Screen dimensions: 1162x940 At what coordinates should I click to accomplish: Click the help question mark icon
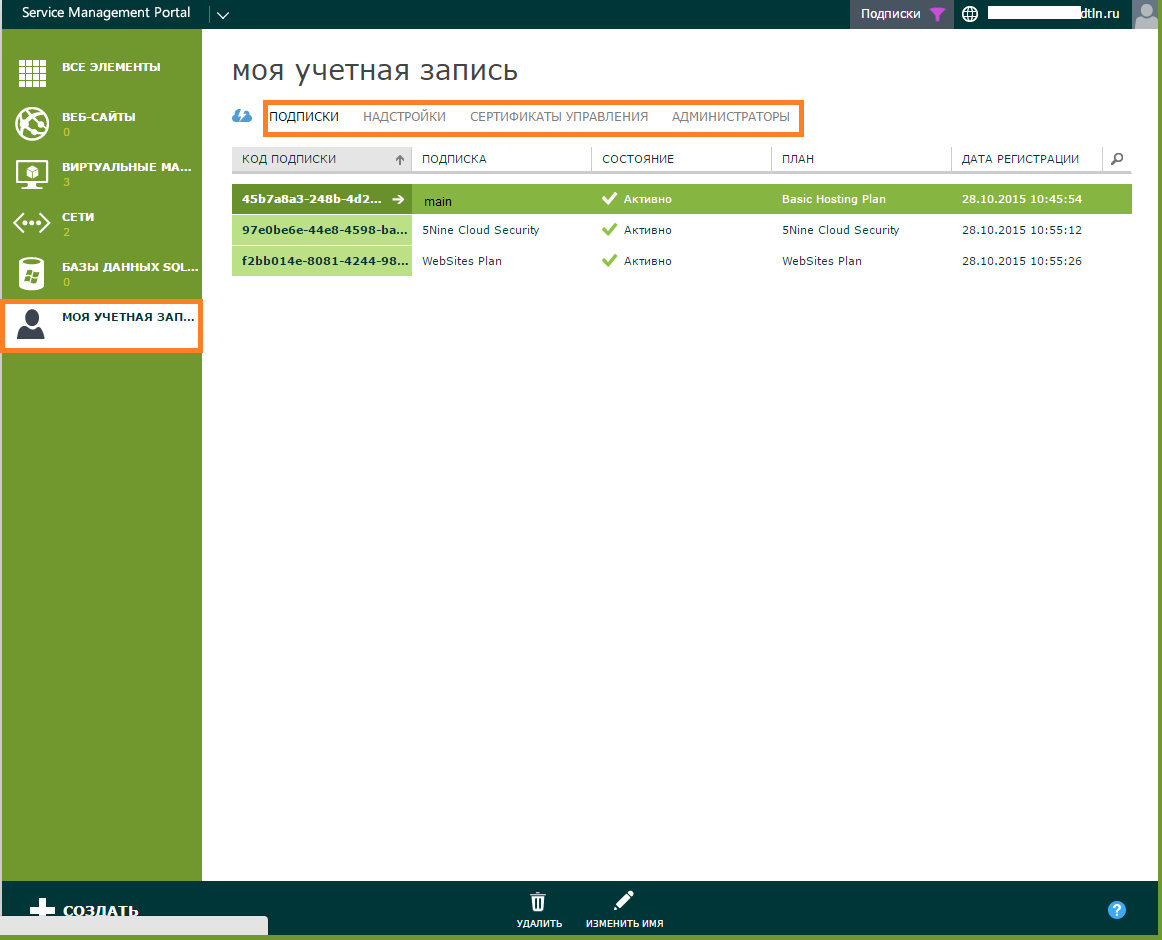pyautogui.click(x=1117, y=910)
